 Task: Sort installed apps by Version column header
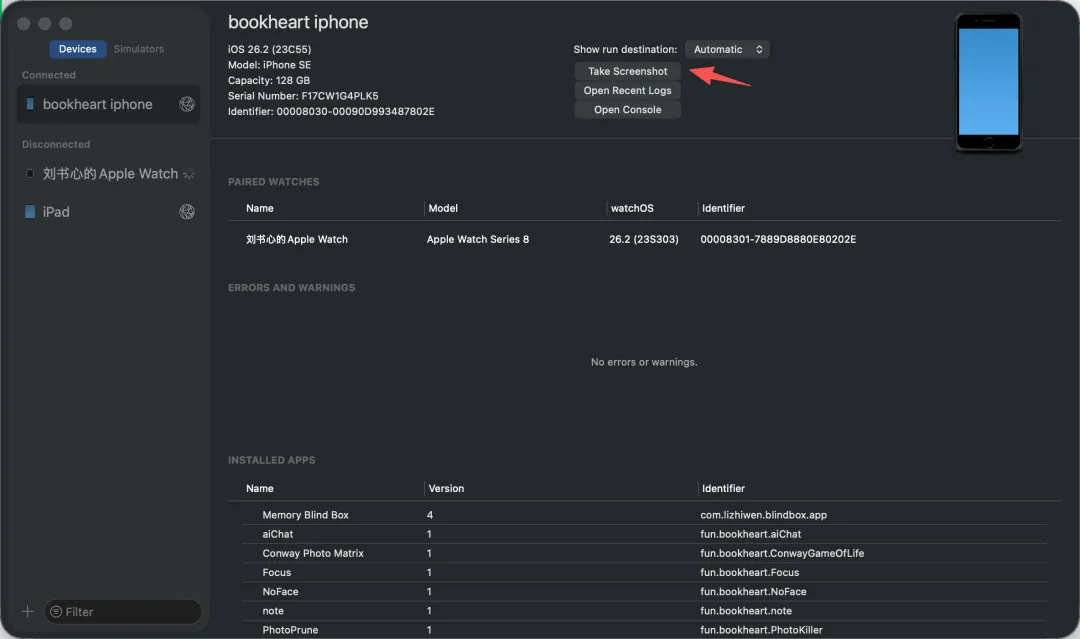(x=446, y=488)
